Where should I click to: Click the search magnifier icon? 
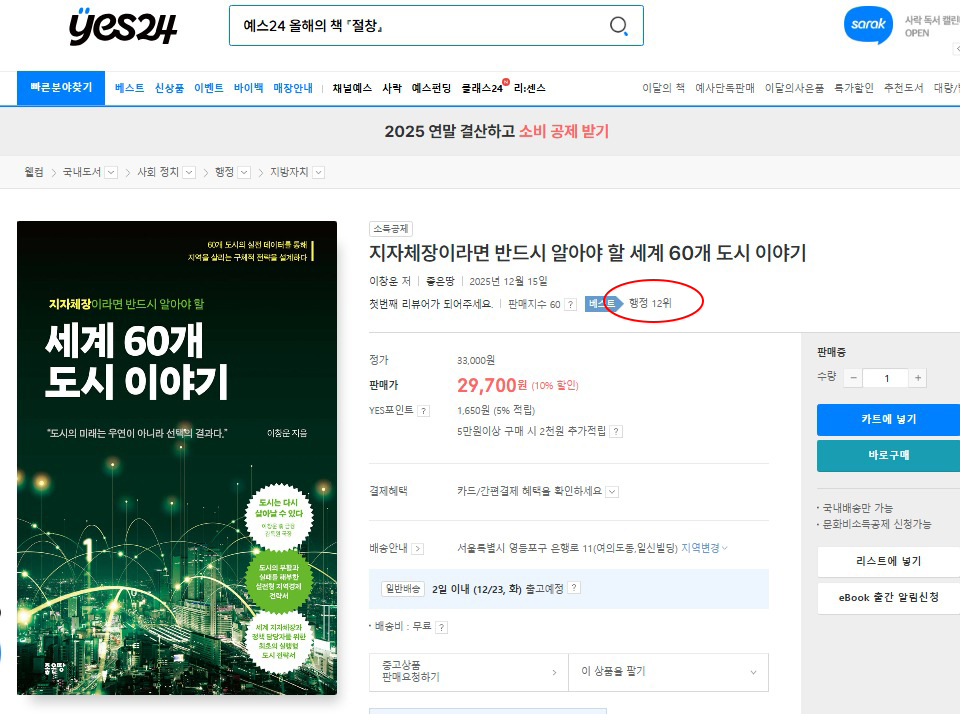point(619,26)
